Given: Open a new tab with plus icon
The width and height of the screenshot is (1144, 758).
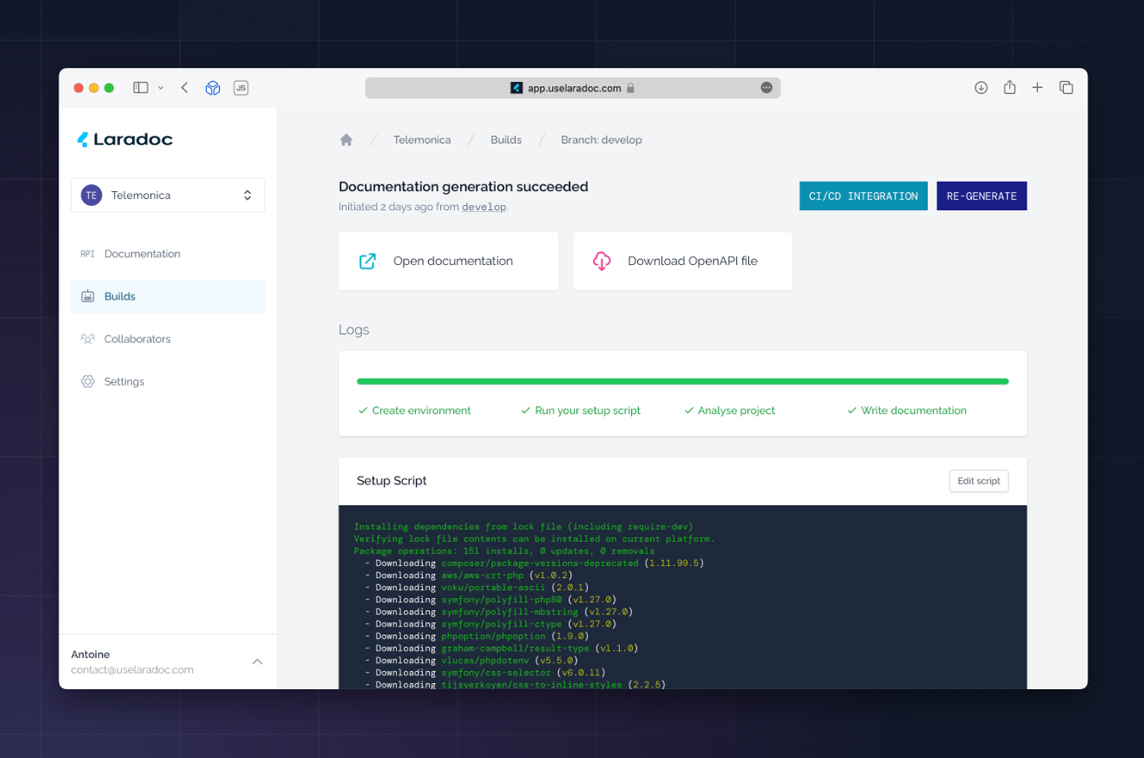Looking at the screenshot, I should point(1037,88).
